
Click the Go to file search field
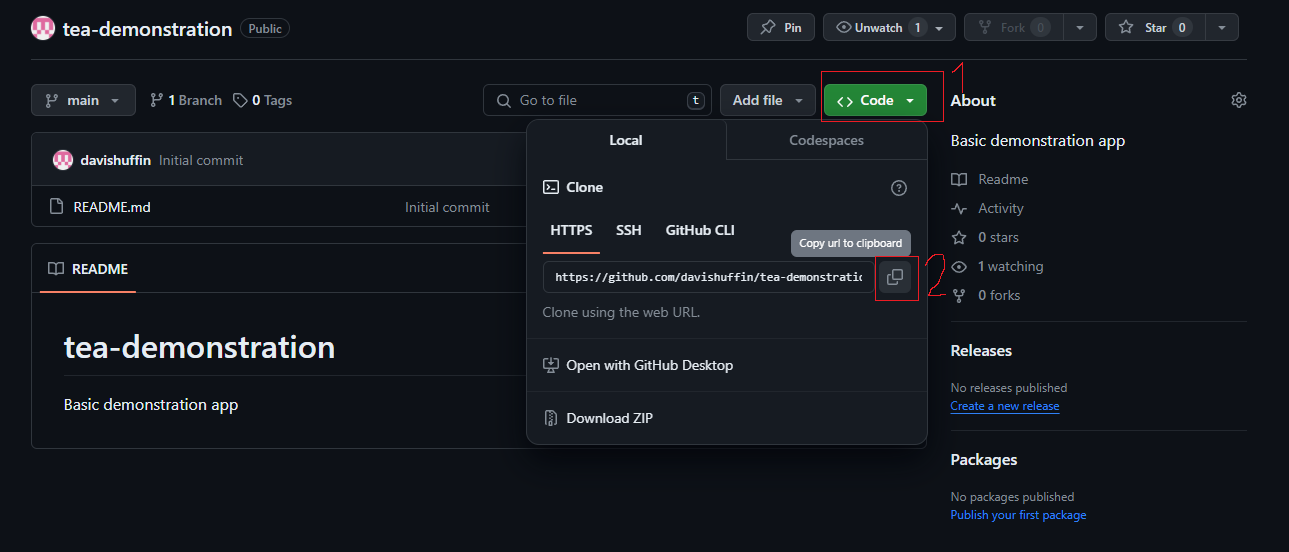click(598, 100)
